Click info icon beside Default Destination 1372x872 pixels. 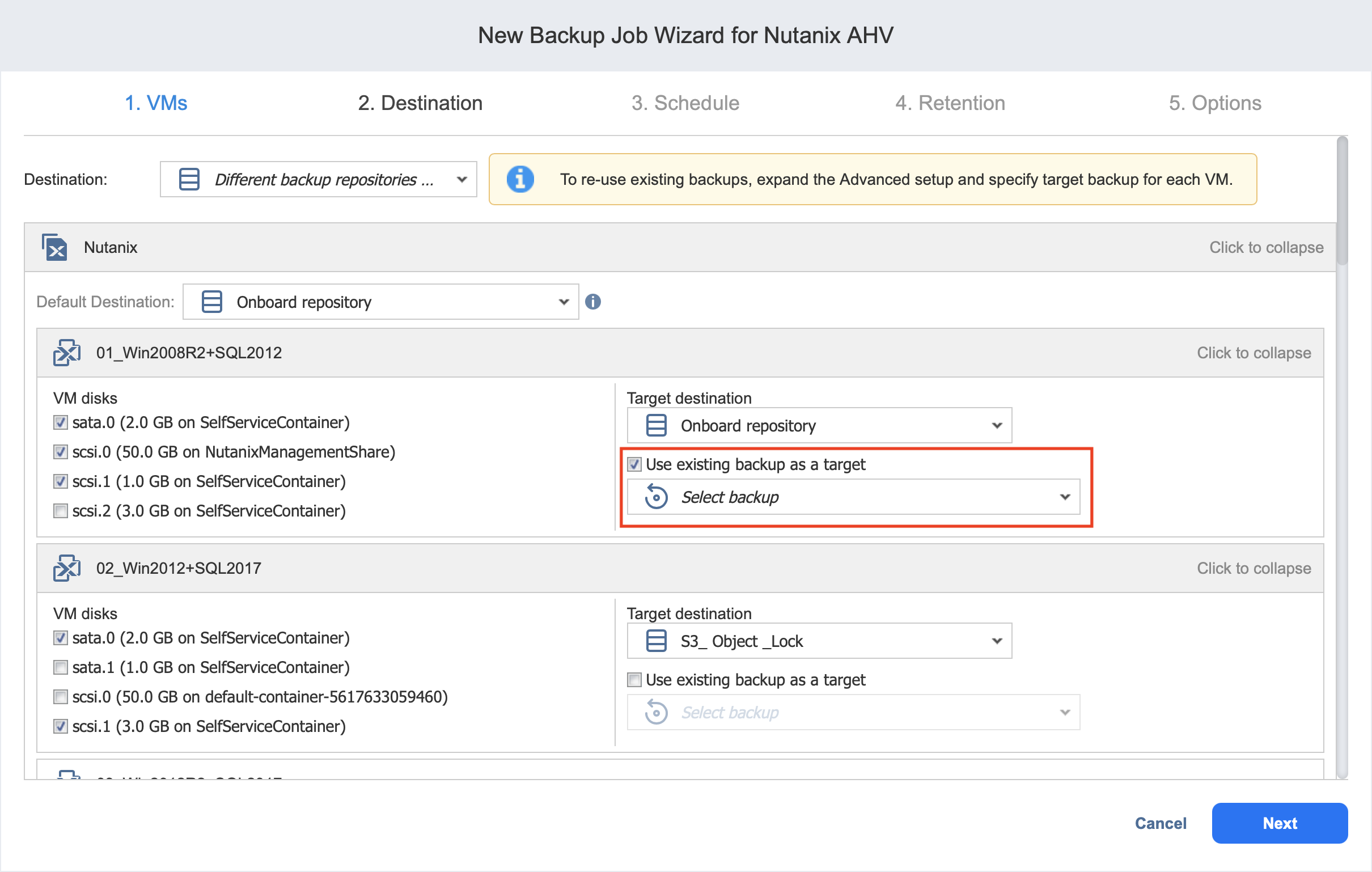(593, 302)
